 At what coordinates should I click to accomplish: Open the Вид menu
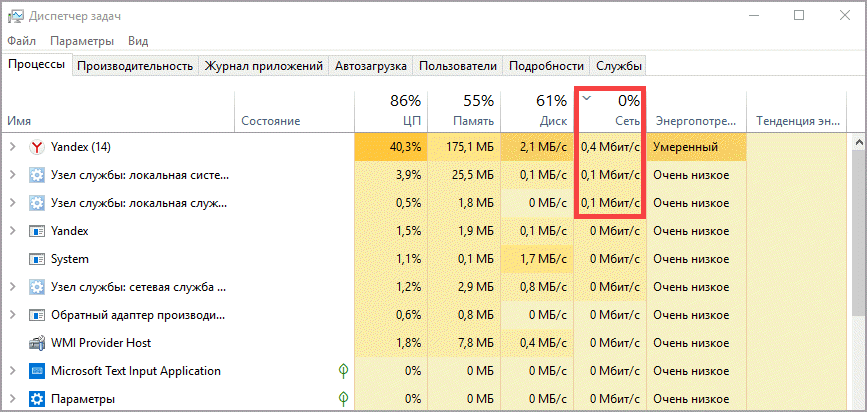pyautogui.click(x=138, y=41)
